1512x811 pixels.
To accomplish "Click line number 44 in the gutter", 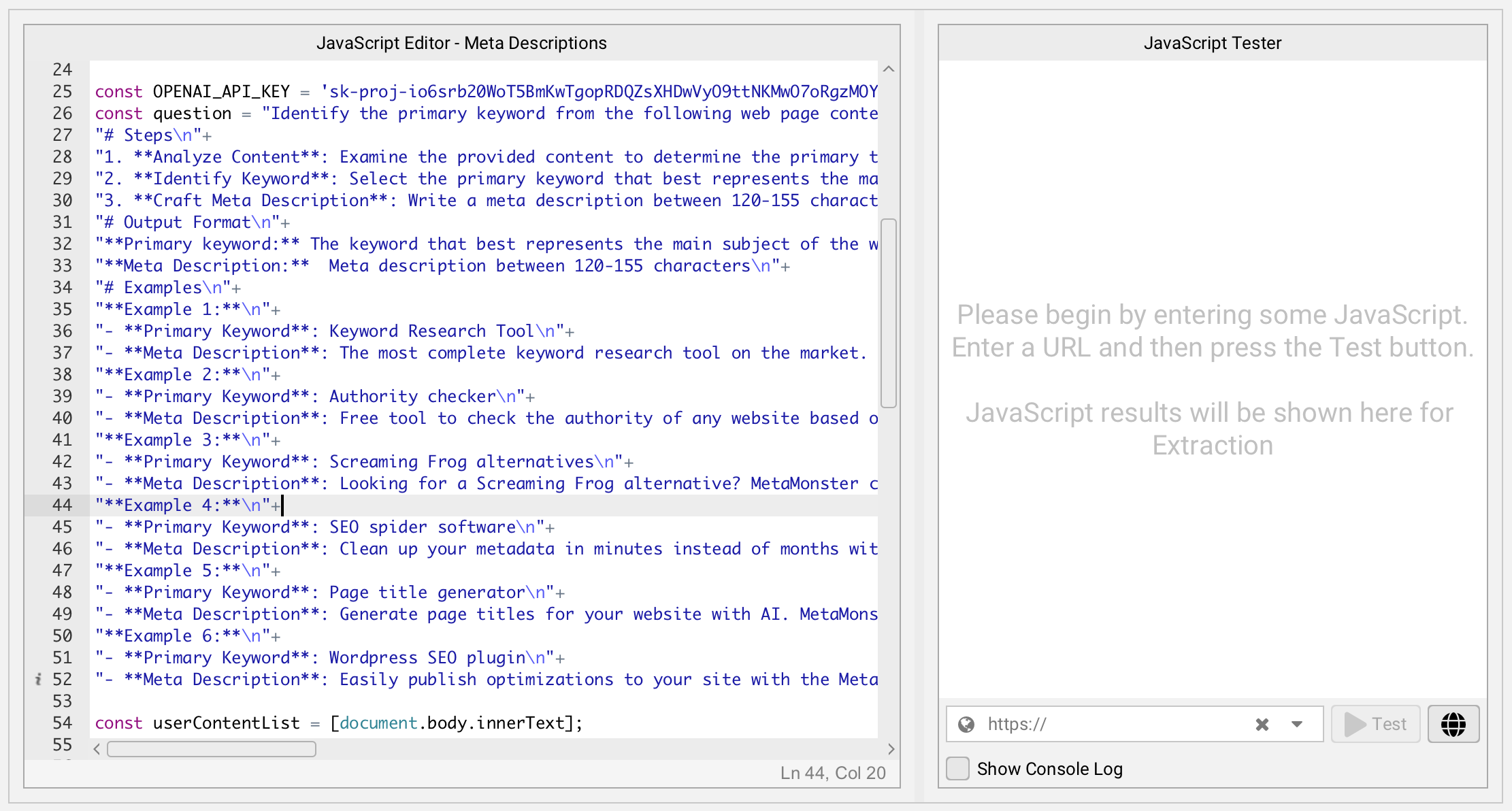I will (62, 505).
